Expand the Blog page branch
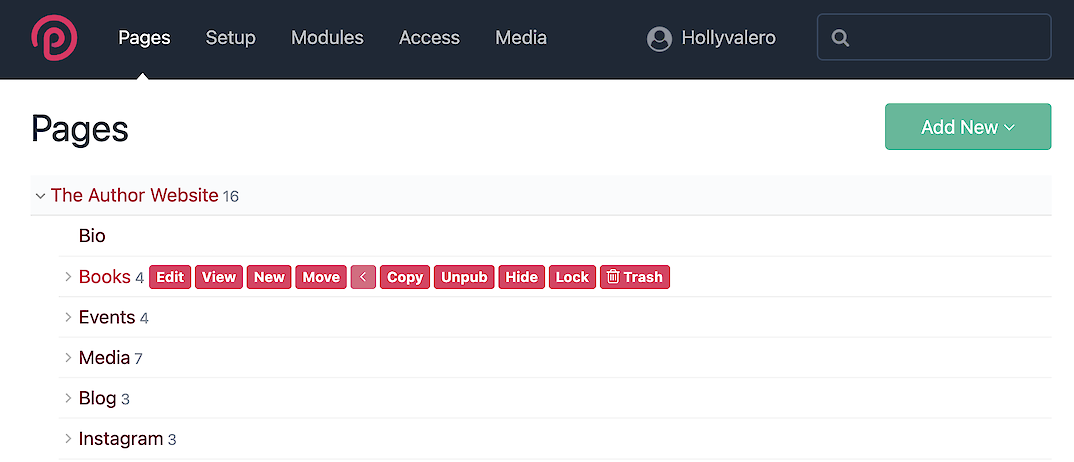This screenshot has width=1074, height=462. [x=68, y=399]
